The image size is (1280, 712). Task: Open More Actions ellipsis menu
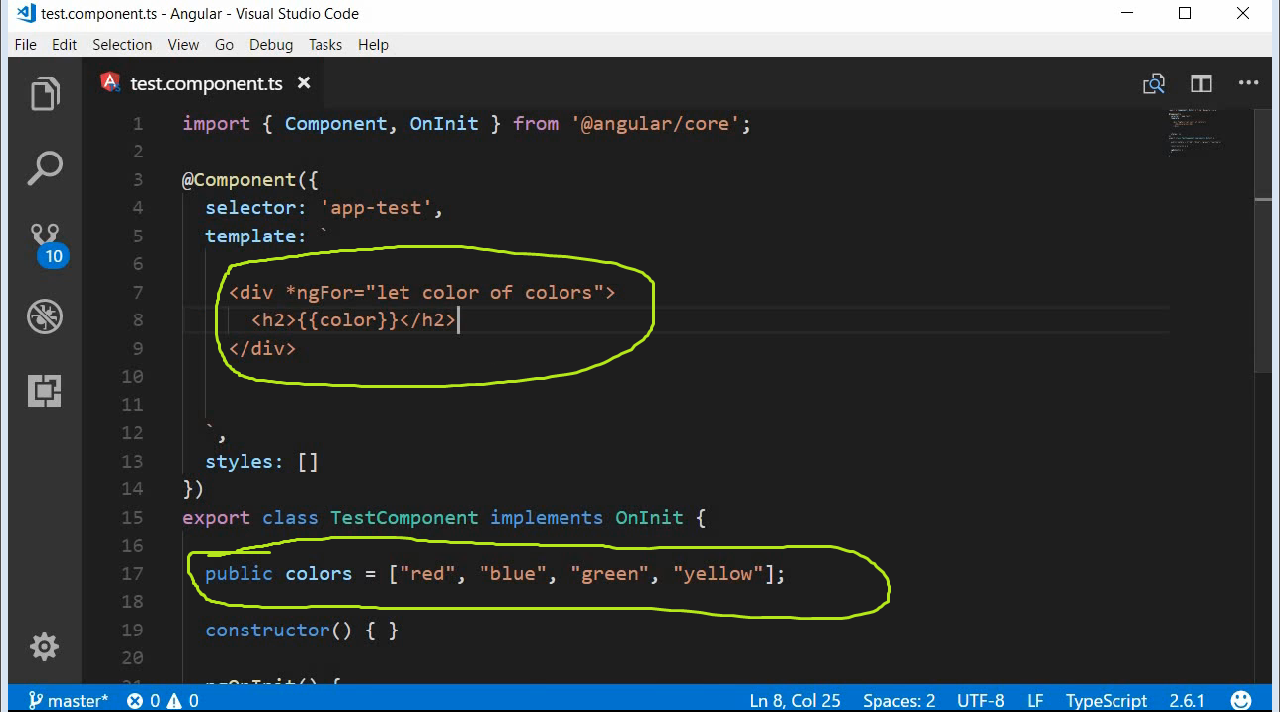click(x=1248, y=83)
